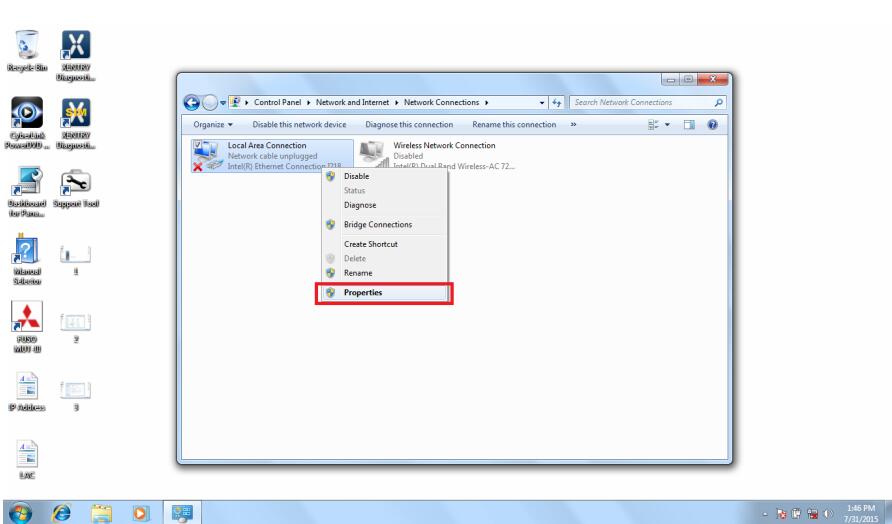Viewport: 892px width, 524px height.
Task: Click the Explorer forward arrow button
Action: [x=210, y=102]
